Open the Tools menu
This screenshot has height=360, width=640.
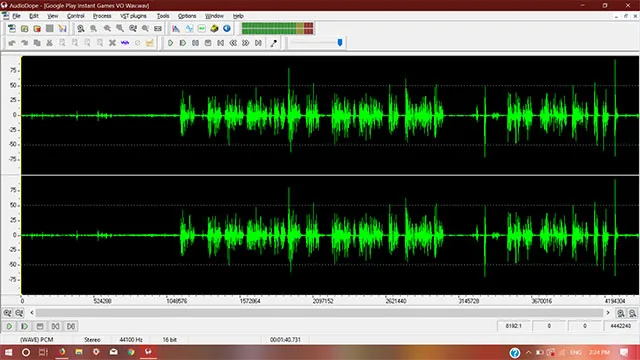tap(163, 16)
